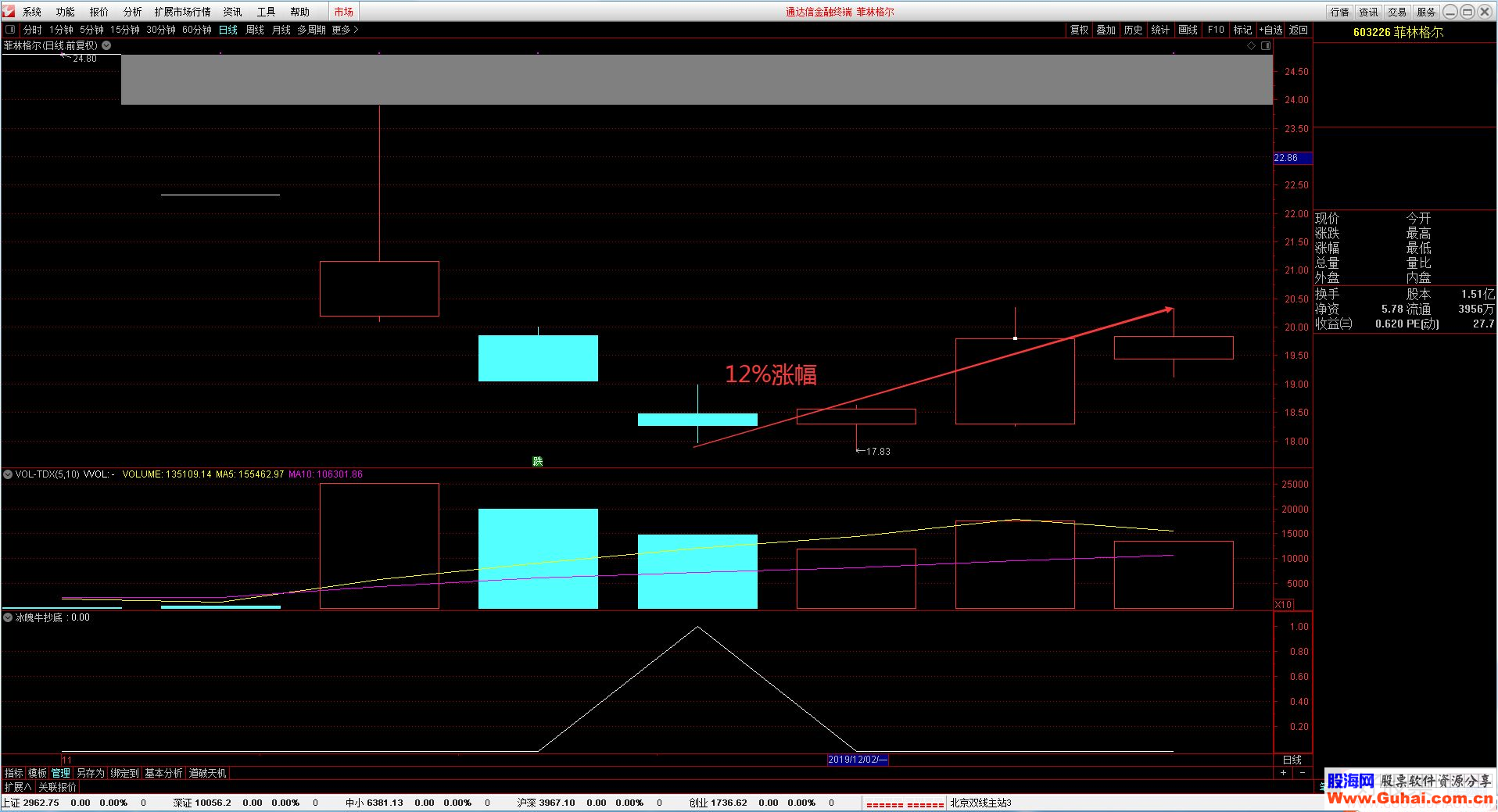Open dropdown arrow next to 菲林格尔(日线,前复权)
1498x812 pixels.
[x=106, y=45]
